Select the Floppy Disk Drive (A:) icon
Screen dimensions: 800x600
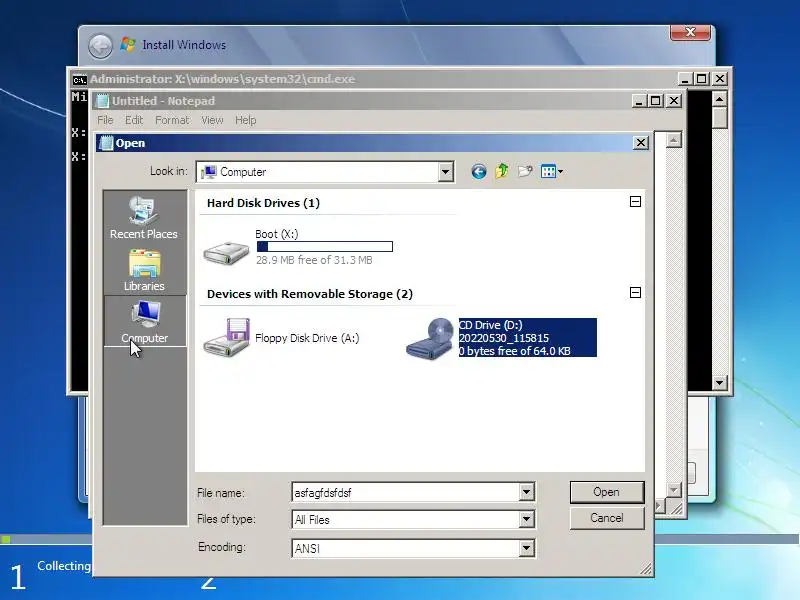(227, 337)
